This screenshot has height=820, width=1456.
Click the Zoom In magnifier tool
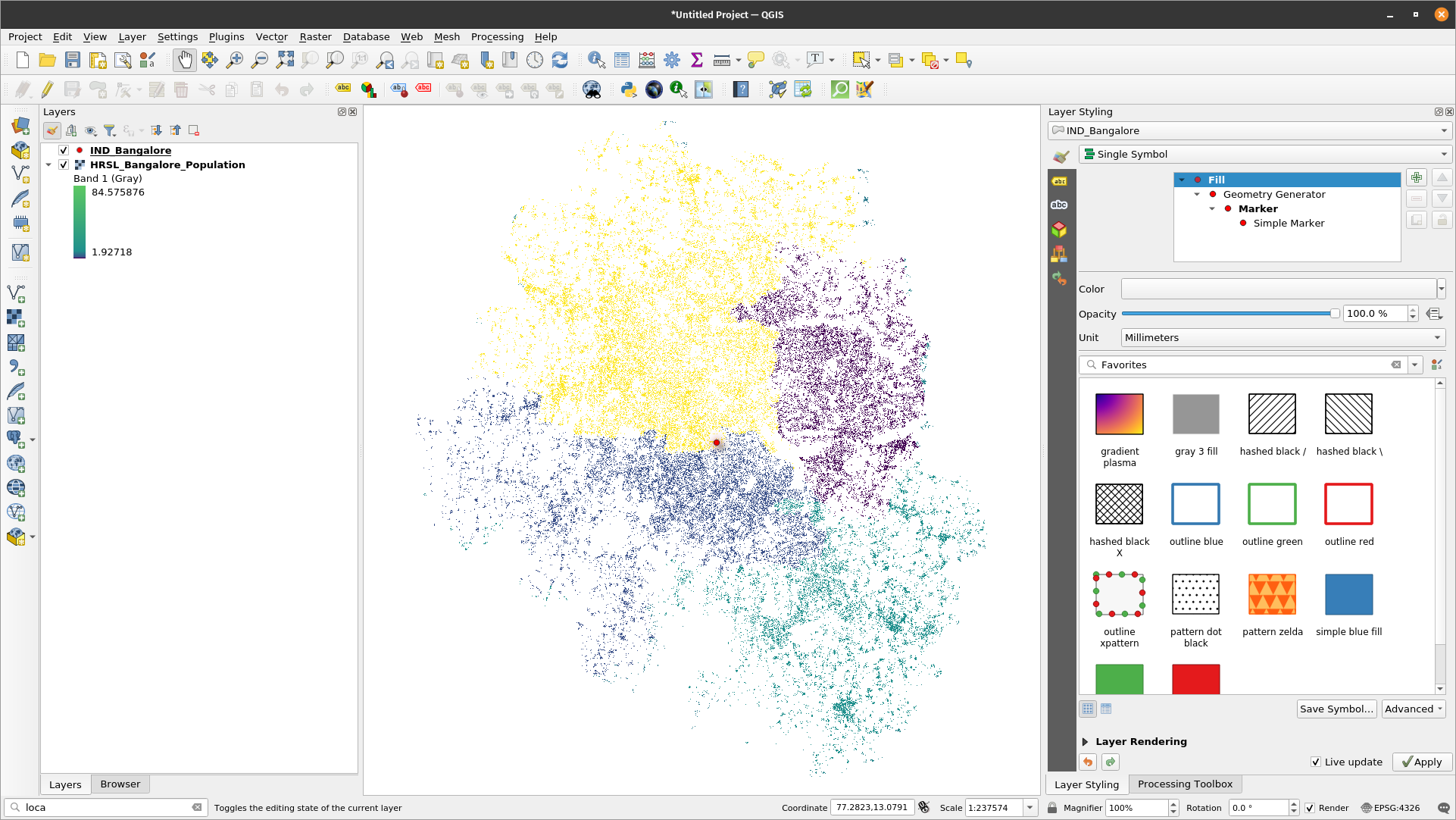[235, 61]
